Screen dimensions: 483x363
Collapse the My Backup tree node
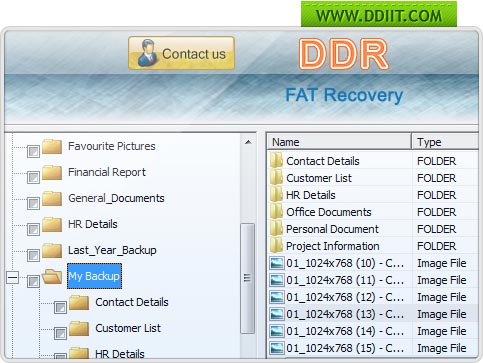(x=12, y=278)
